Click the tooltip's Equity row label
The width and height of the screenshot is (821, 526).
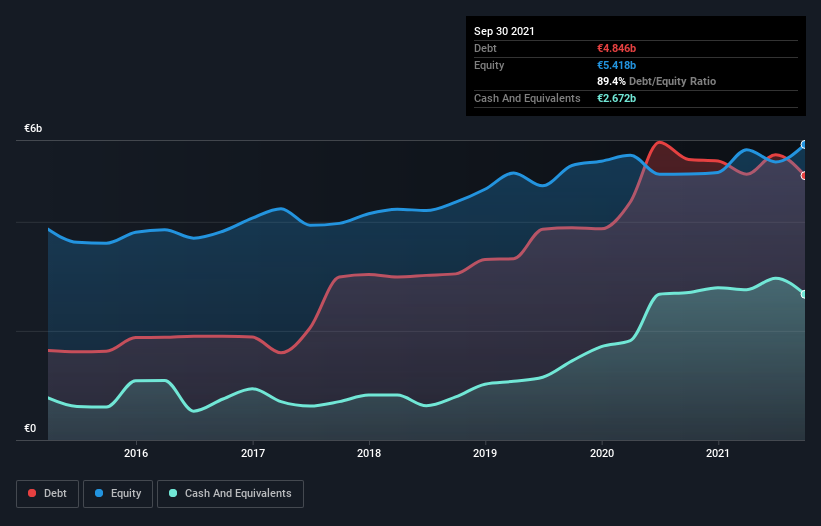(x=489, y=65)
